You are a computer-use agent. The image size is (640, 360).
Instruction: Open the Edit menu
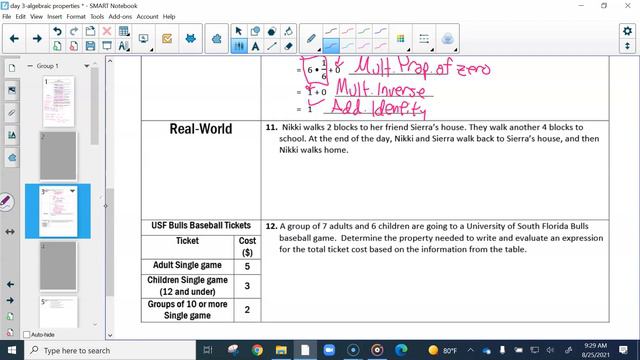(20, 17)
